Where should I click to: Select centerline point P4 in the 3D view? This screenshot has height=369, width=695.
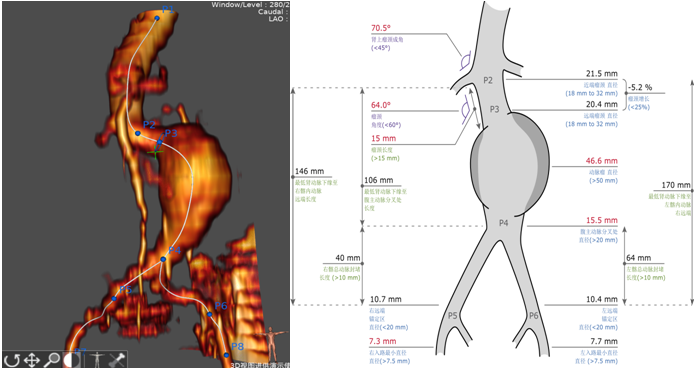(x=163, y=259)
